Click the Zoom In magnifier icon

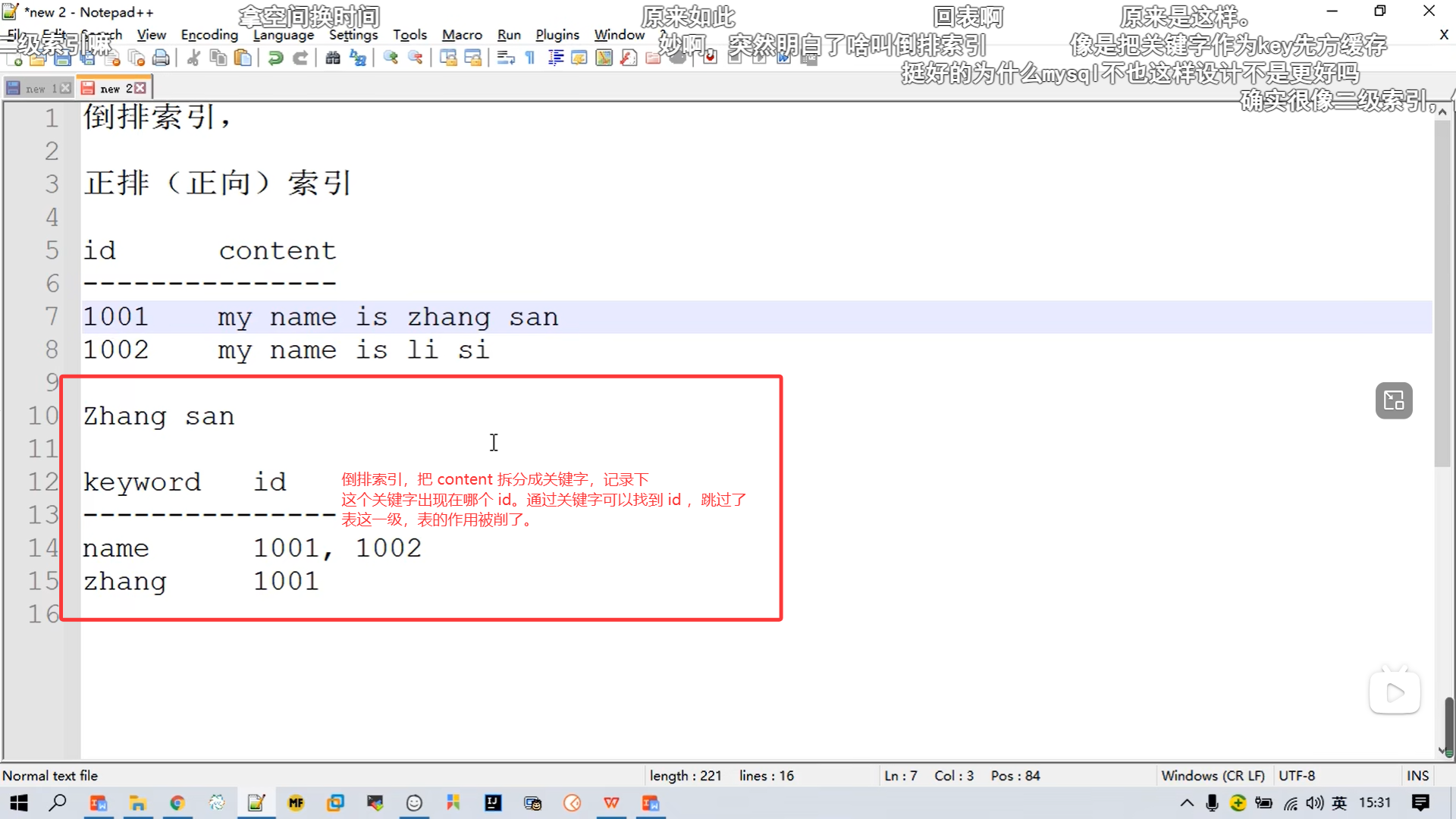point(391,58)
